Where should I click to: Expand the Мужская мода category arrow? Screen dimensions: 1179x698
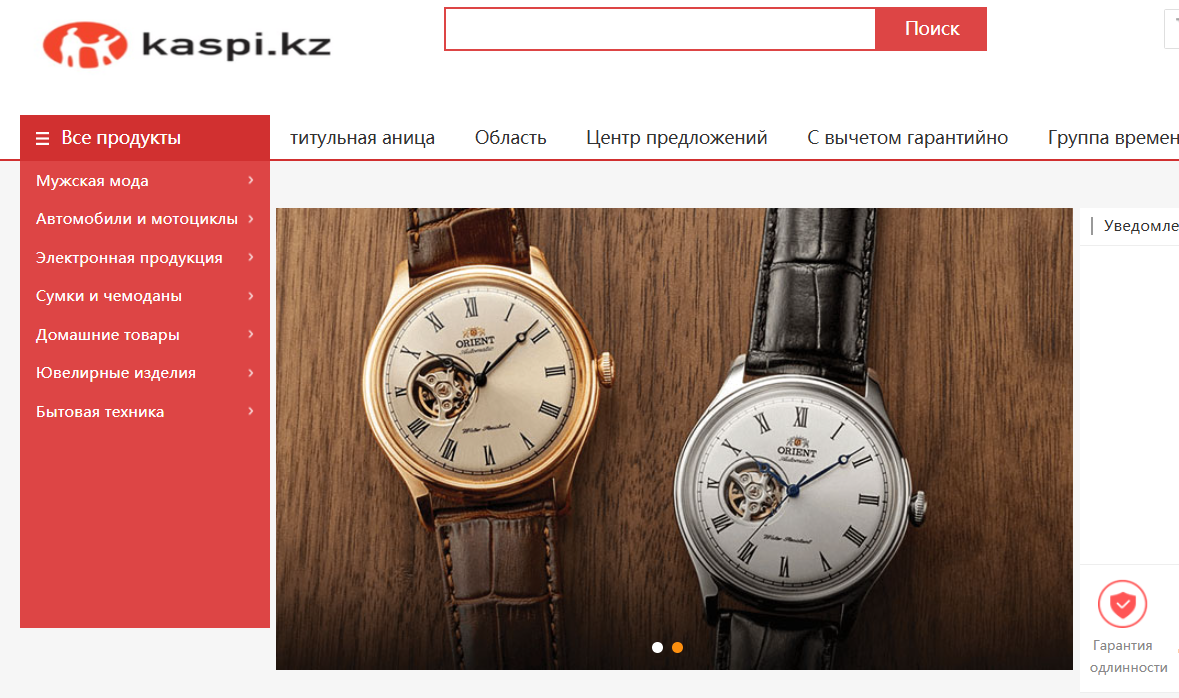click(251, 181)
